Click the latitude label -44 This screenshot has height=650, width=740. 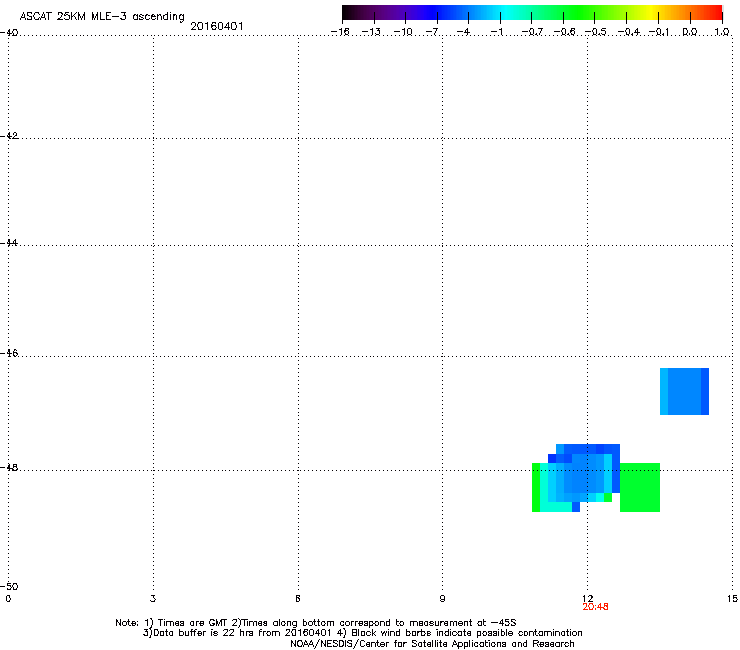(8, 243)
